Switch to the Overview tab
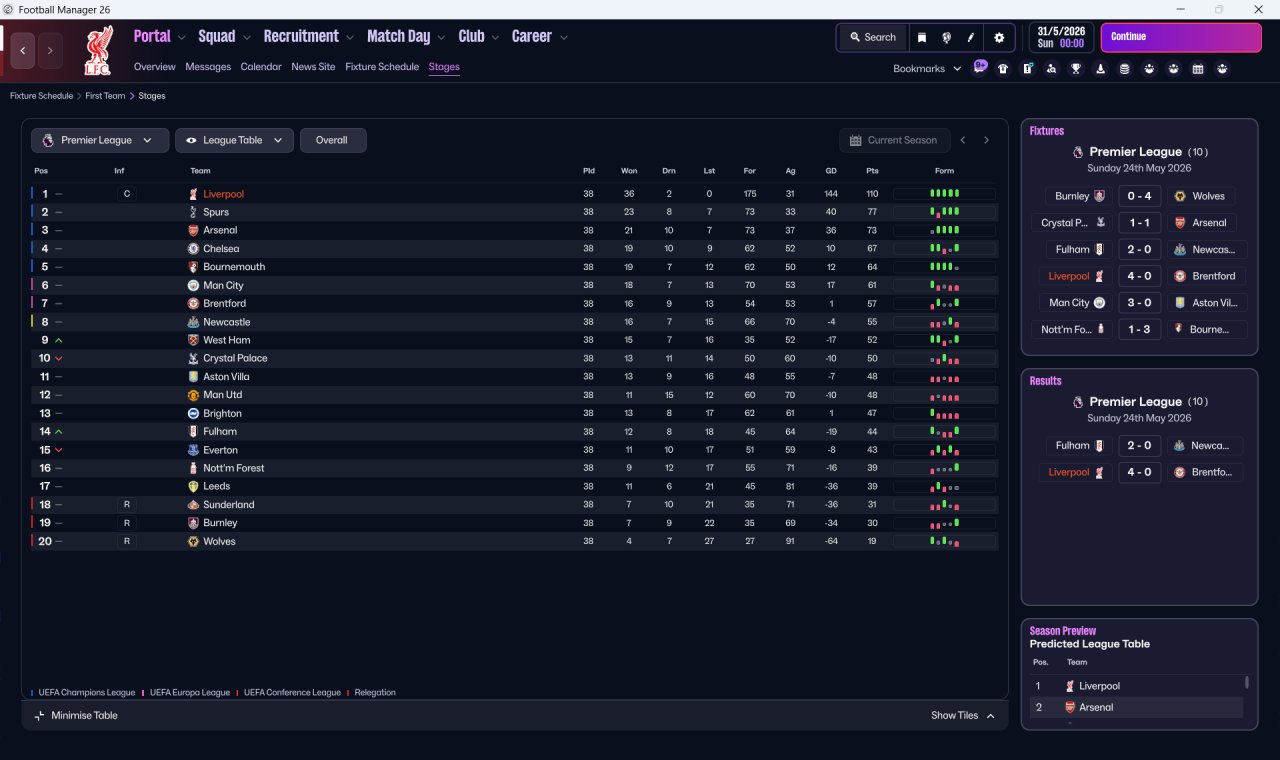This screenshot has height=760, width=1280. 155,67
